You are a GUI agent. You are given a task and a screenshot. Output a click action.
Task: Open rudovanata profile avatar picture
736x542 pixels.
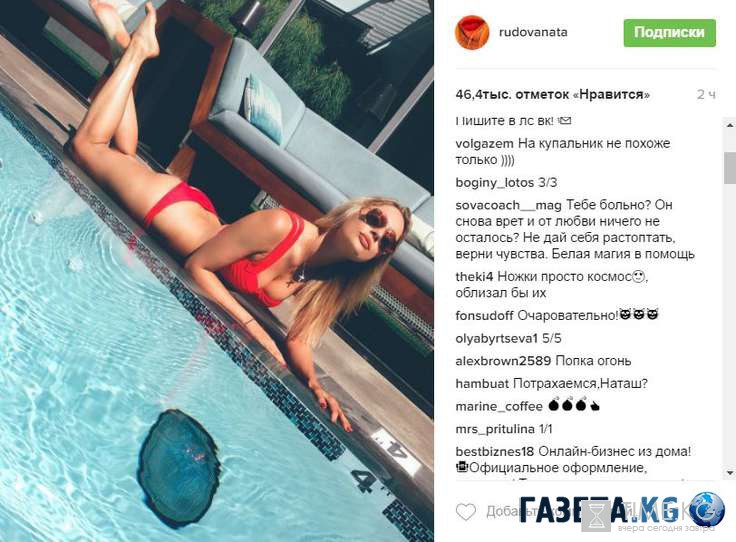[472, 32]
